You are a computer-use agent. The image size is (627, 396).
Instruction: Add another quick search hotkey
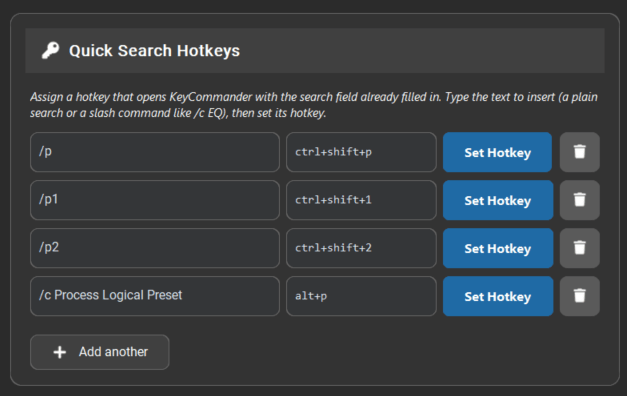100,352
